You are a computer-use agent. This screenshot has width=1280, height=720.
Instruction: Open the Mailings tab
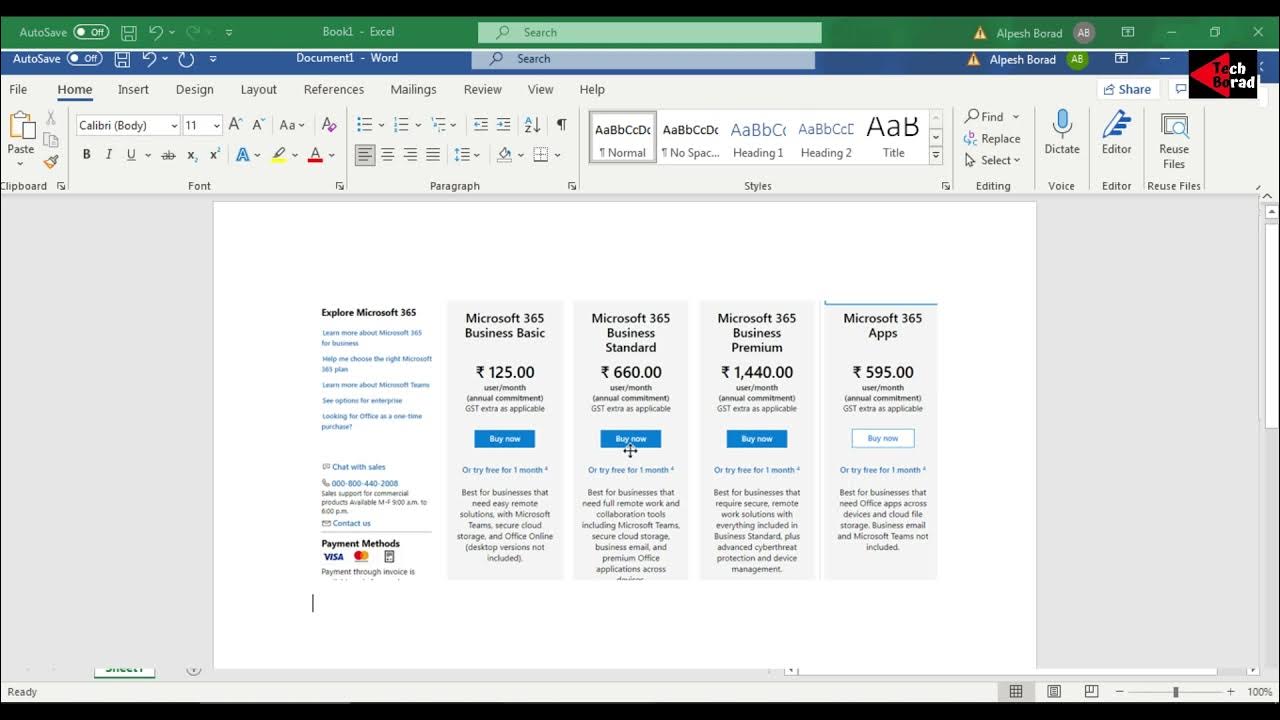click(x=413, y=89)
